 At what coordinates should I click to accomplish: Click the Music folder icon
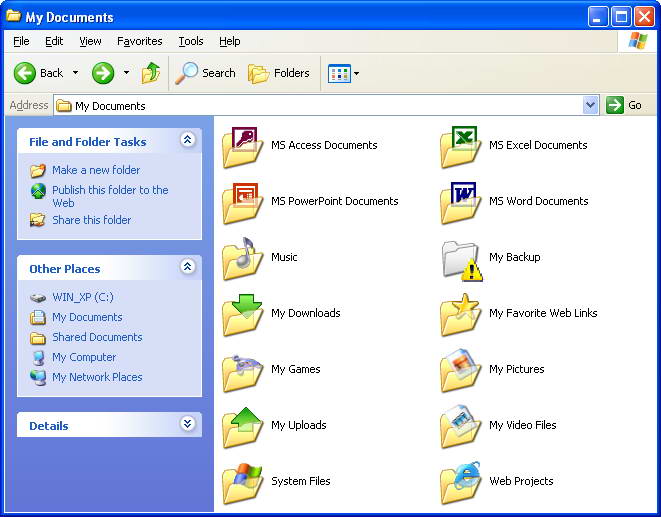242,258
